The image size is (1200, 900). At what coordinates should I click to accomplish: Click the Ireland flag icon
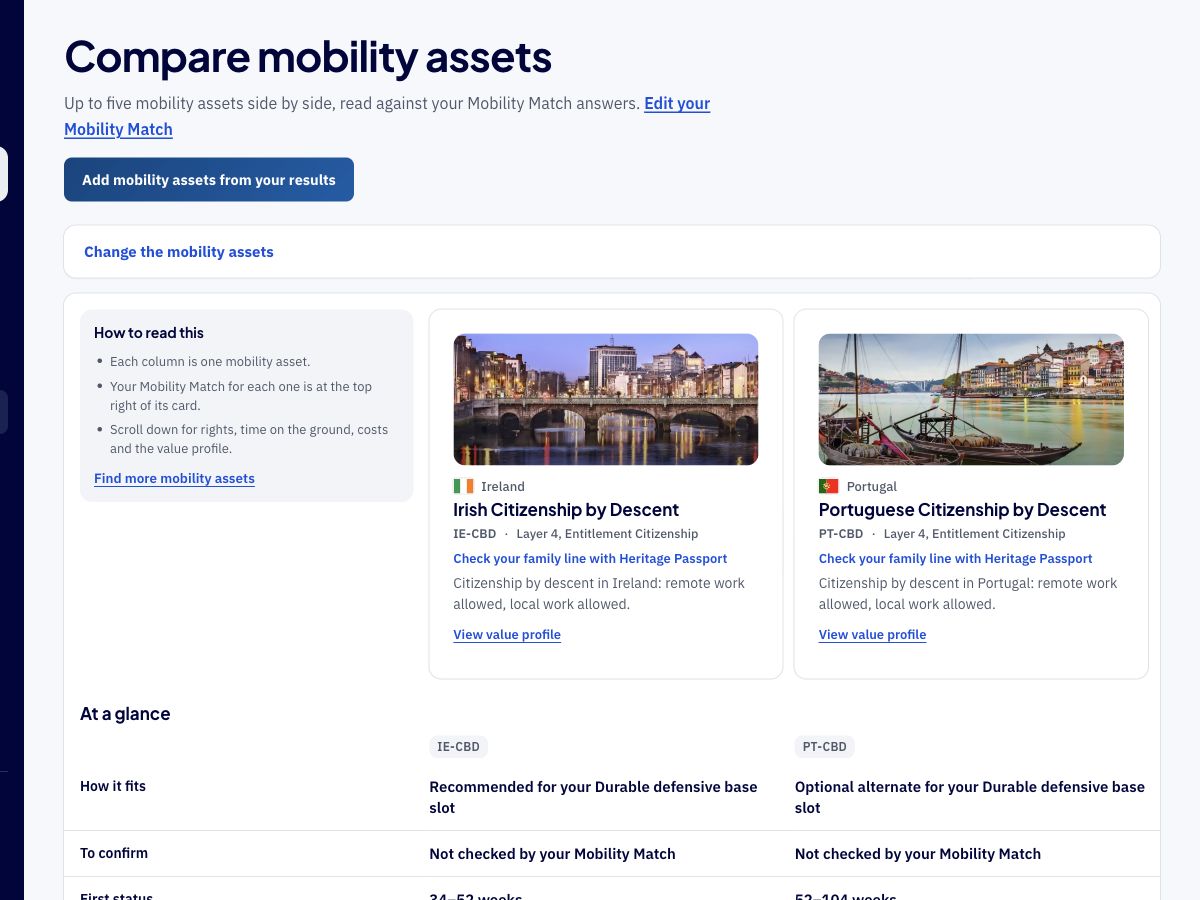tap(463, 486)
